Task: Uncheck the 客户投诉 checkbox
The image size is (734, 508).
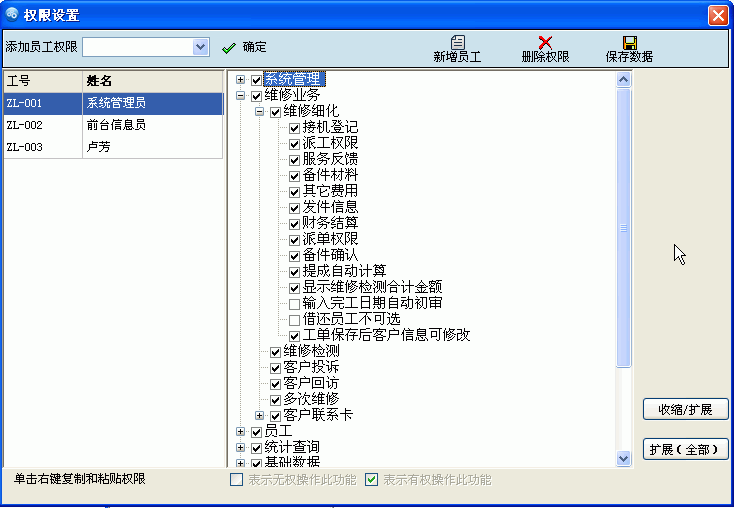Action: (276, 368)
